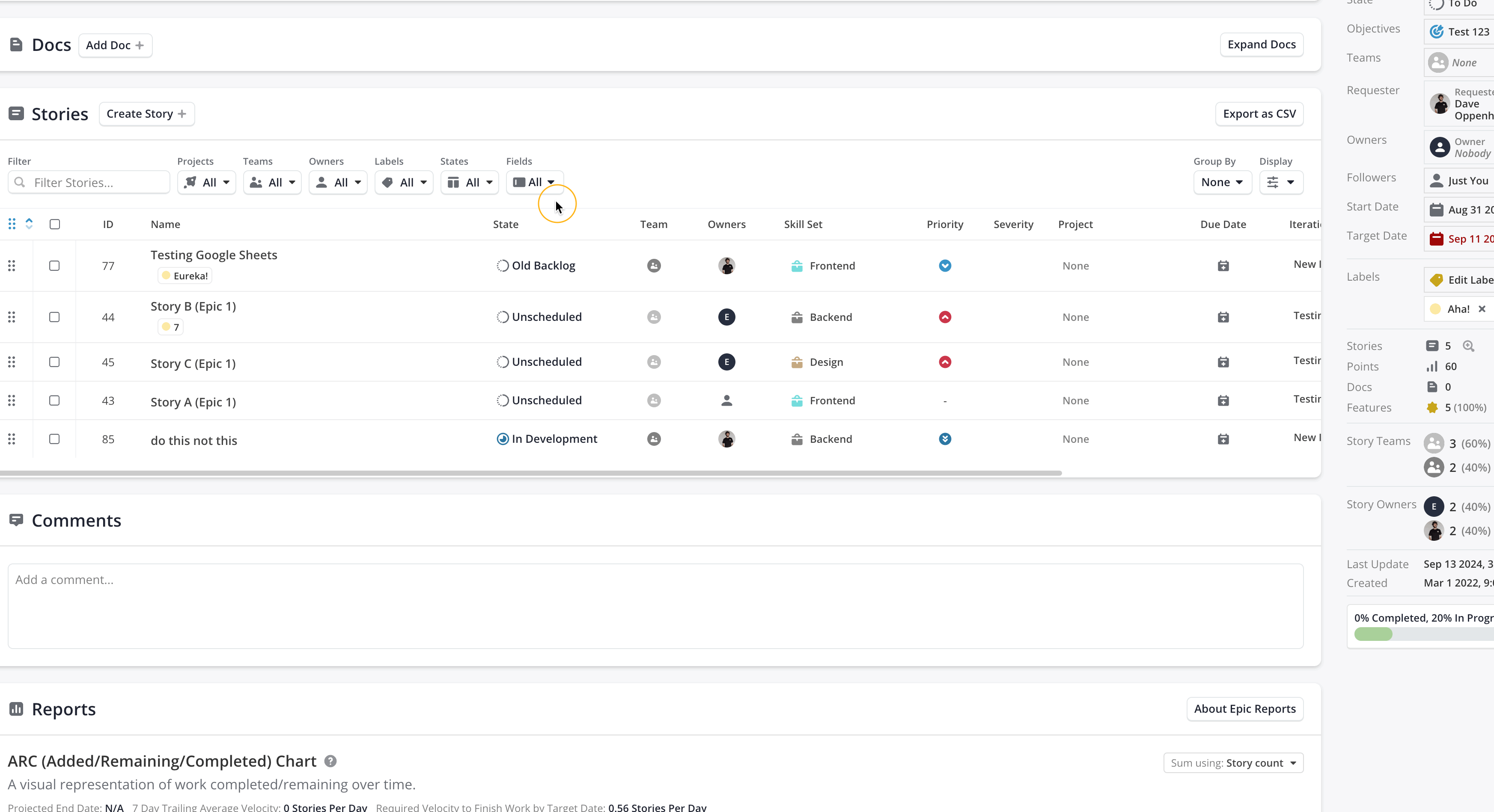Click the Eureka! label chip
The height and width of the screenshot is (812, 1494).
click(x=185, y=276)
